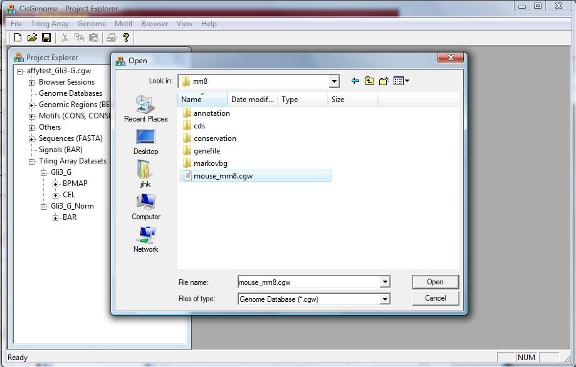
Task: Click the Copy toolbar icon
Action: tap(79, 37)
